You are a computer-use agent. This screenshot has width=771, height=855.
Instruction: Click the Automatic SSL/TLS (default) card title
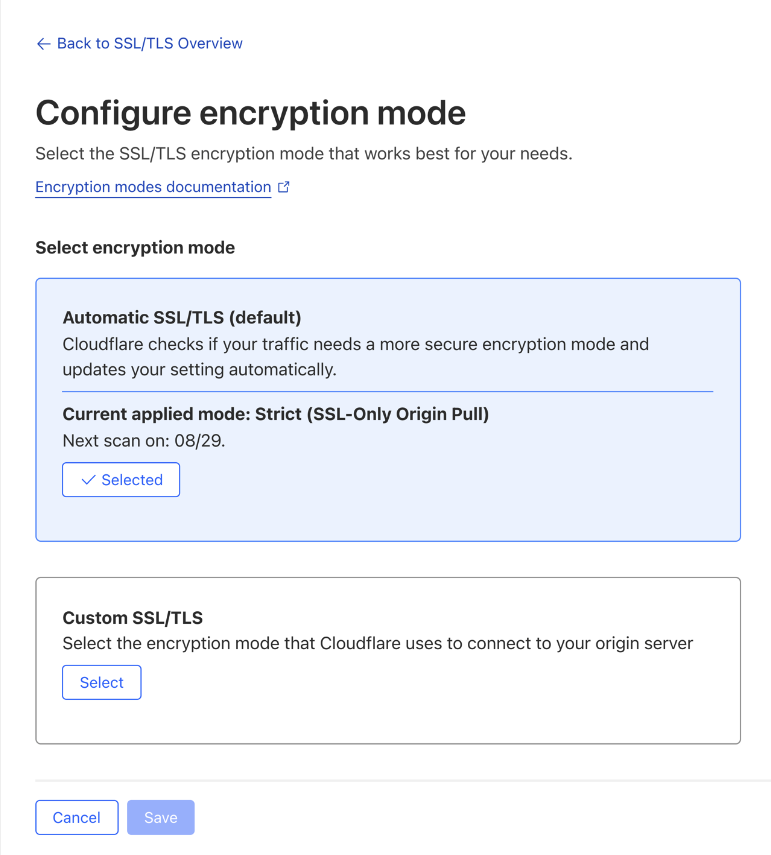[182, 318]
